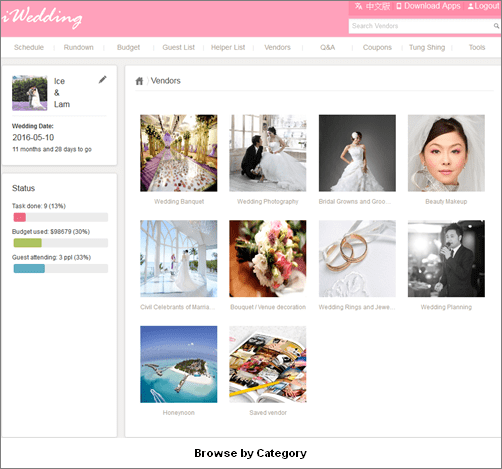The height and width of the screenshot is (469, 502).
Task: Open the Tung Shing menu item
Action: [427, 47]
